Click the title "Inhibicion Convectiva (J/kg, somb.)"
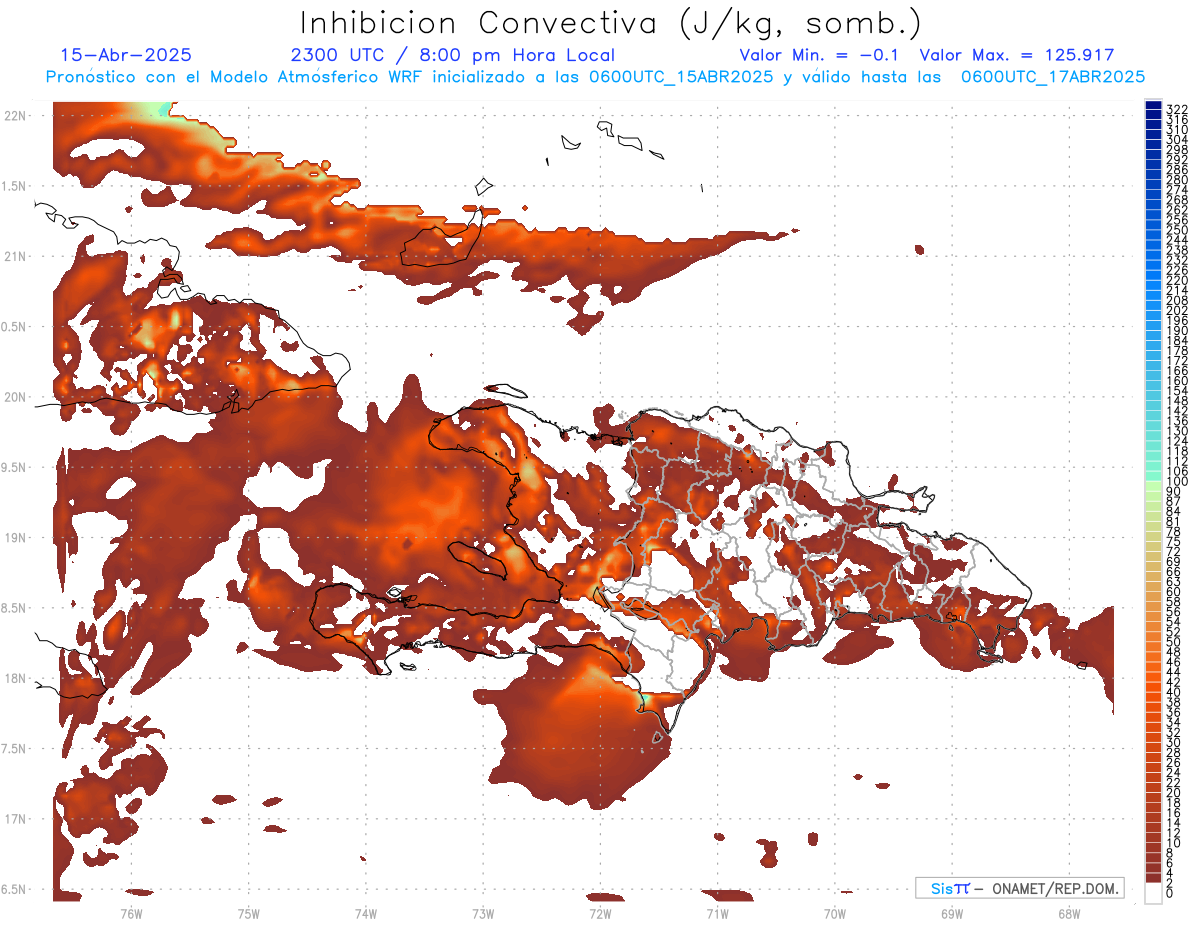The image size is (1200, 927). (610, 24)
